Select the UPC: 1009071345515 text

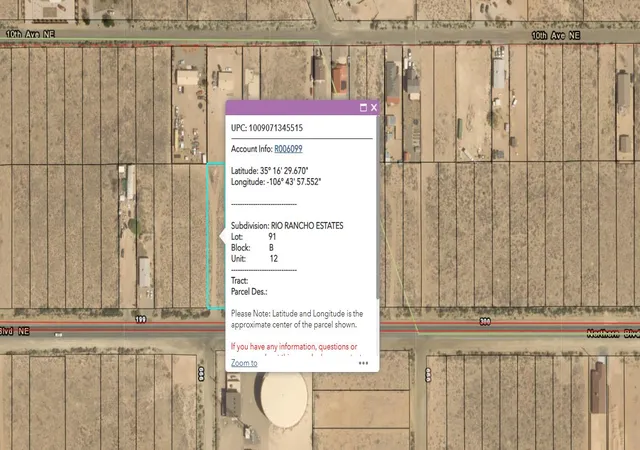pos(267,128)
